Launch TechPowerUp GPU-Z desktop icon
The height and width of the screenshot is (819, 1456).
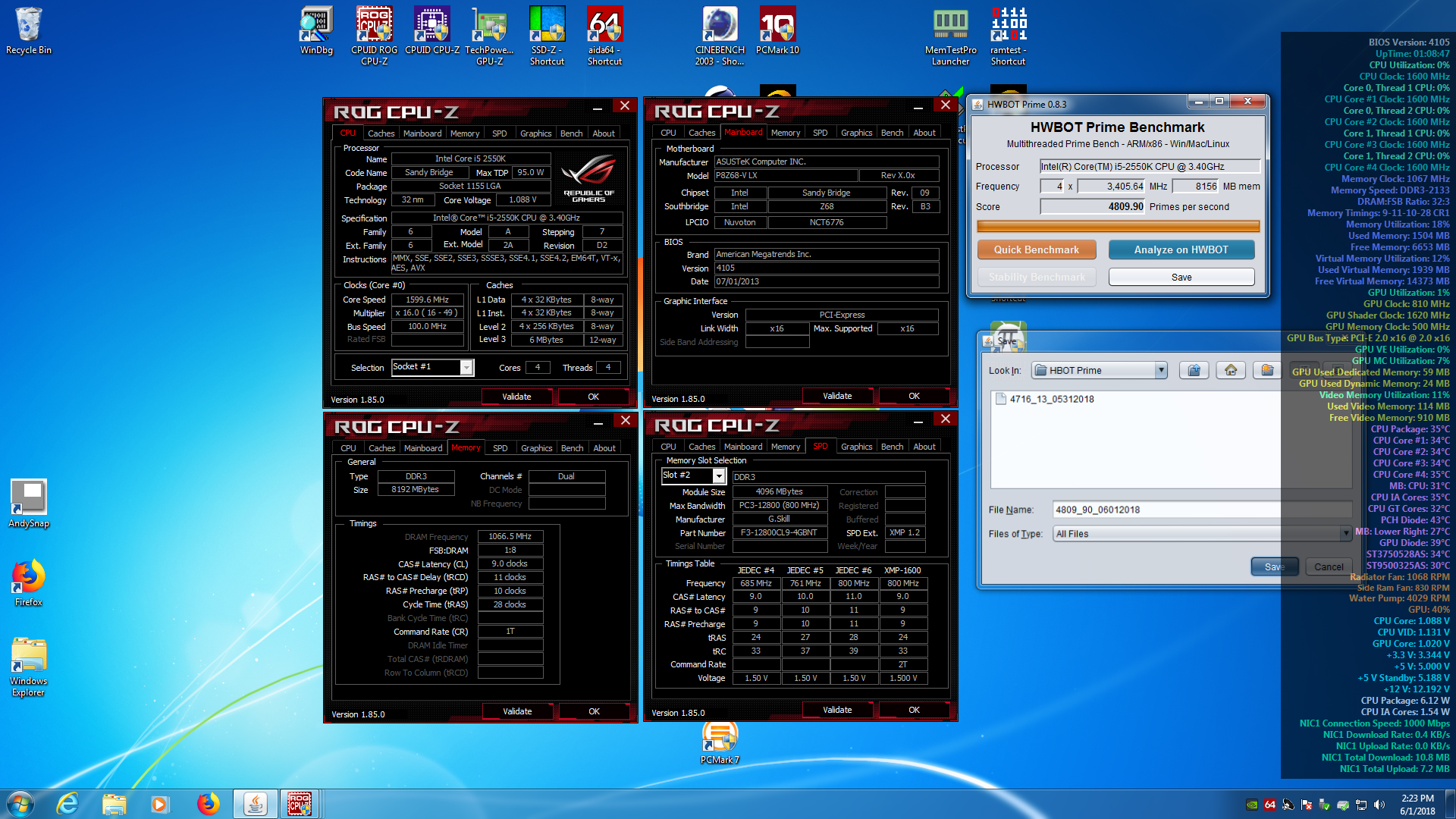coord(489,36)
